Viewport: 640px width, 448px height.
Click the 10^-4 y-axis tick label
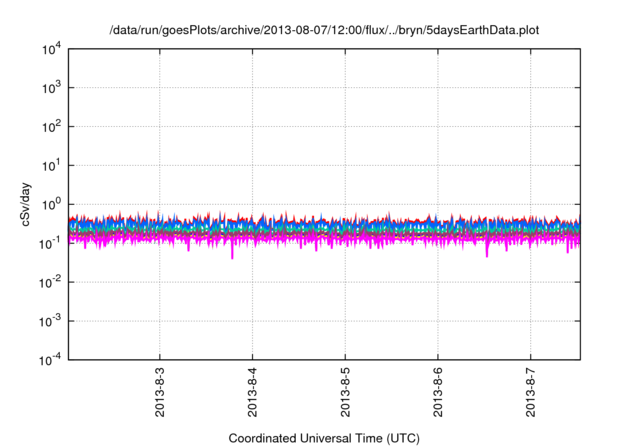point(50,360)
